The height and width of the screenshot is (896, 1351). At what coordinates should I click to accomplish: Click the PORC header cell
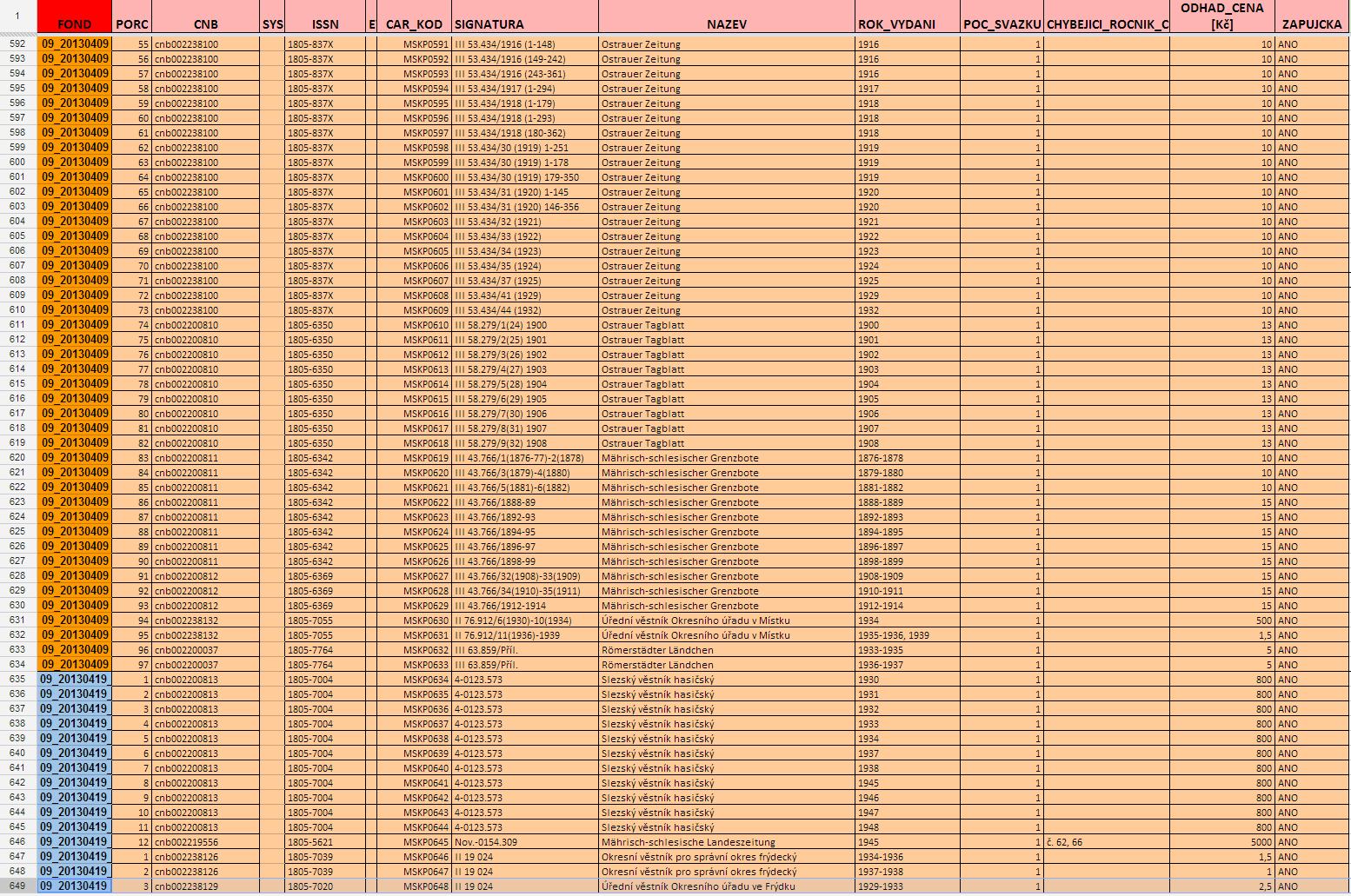[x=132, y=17]
